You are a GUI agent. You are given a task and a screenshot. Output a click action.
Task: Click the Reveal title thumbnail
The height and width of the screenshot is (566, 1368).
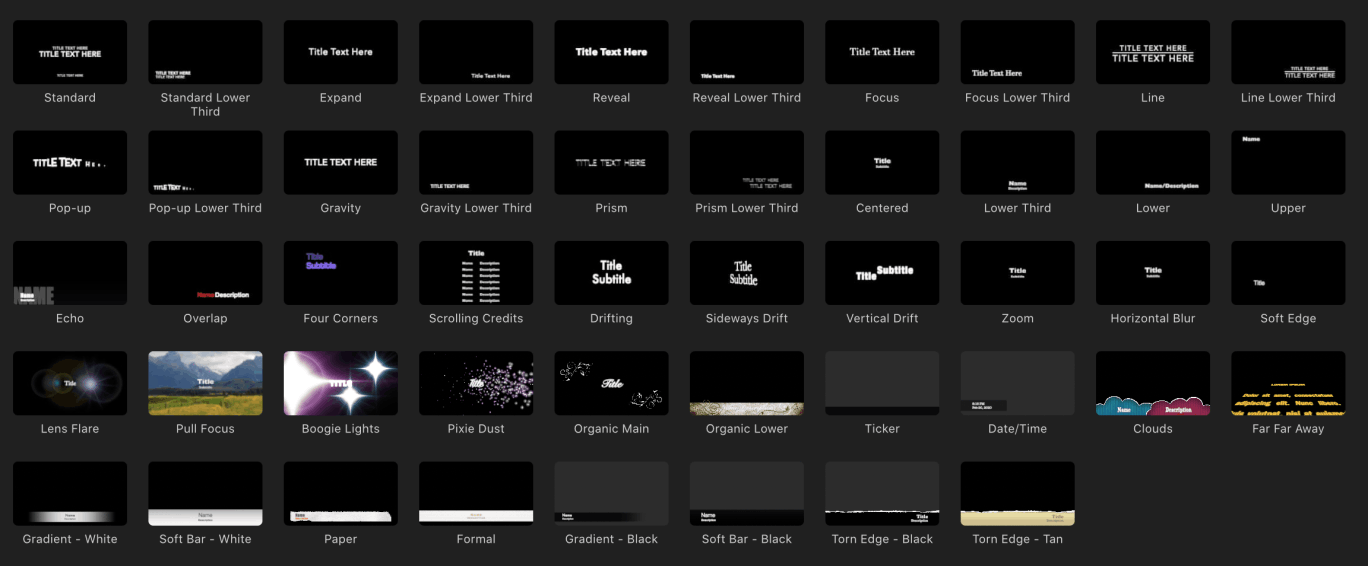tap(611, 52)
